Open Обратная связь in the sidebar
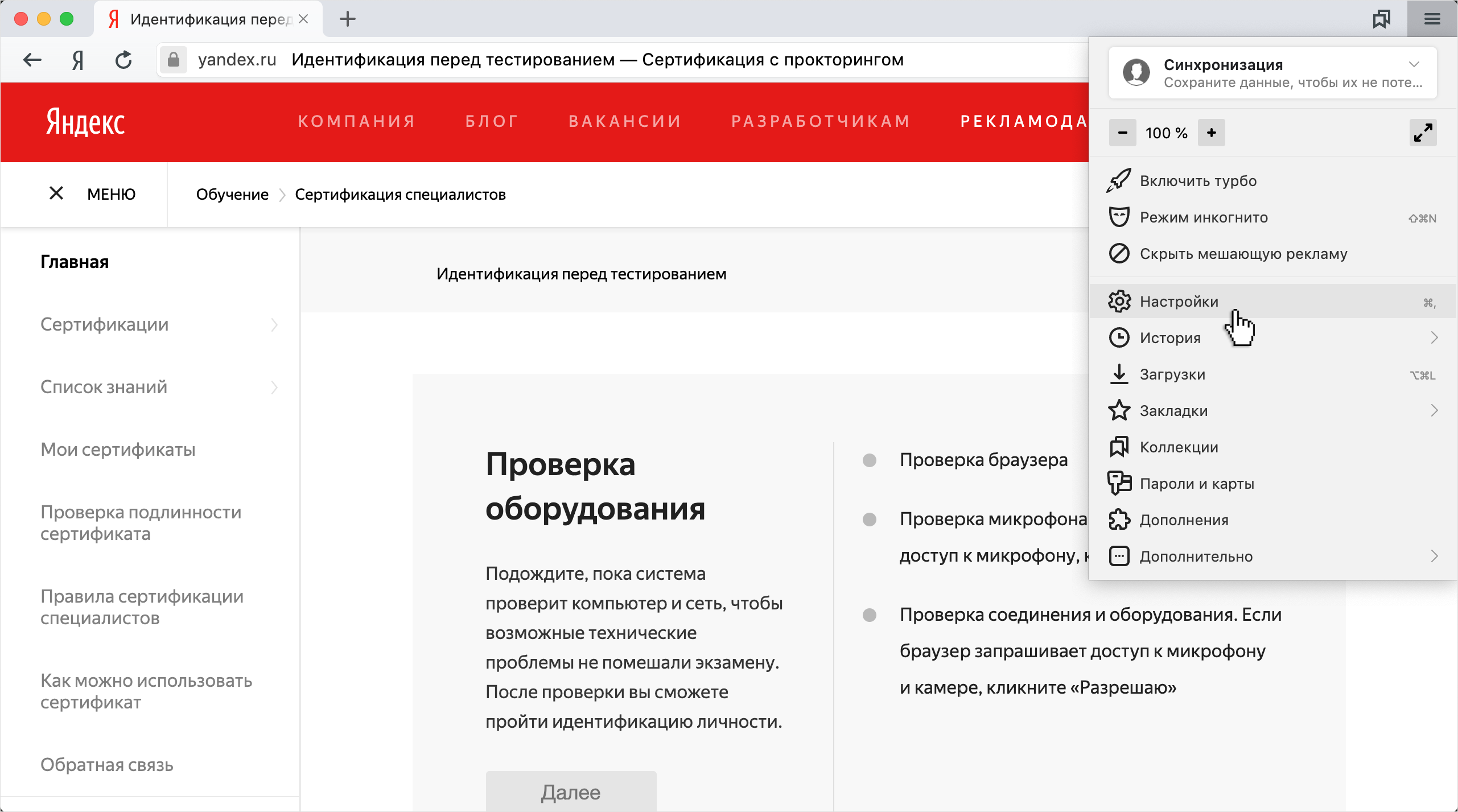This screenshot has height=812, width=1458. [107, 765]
